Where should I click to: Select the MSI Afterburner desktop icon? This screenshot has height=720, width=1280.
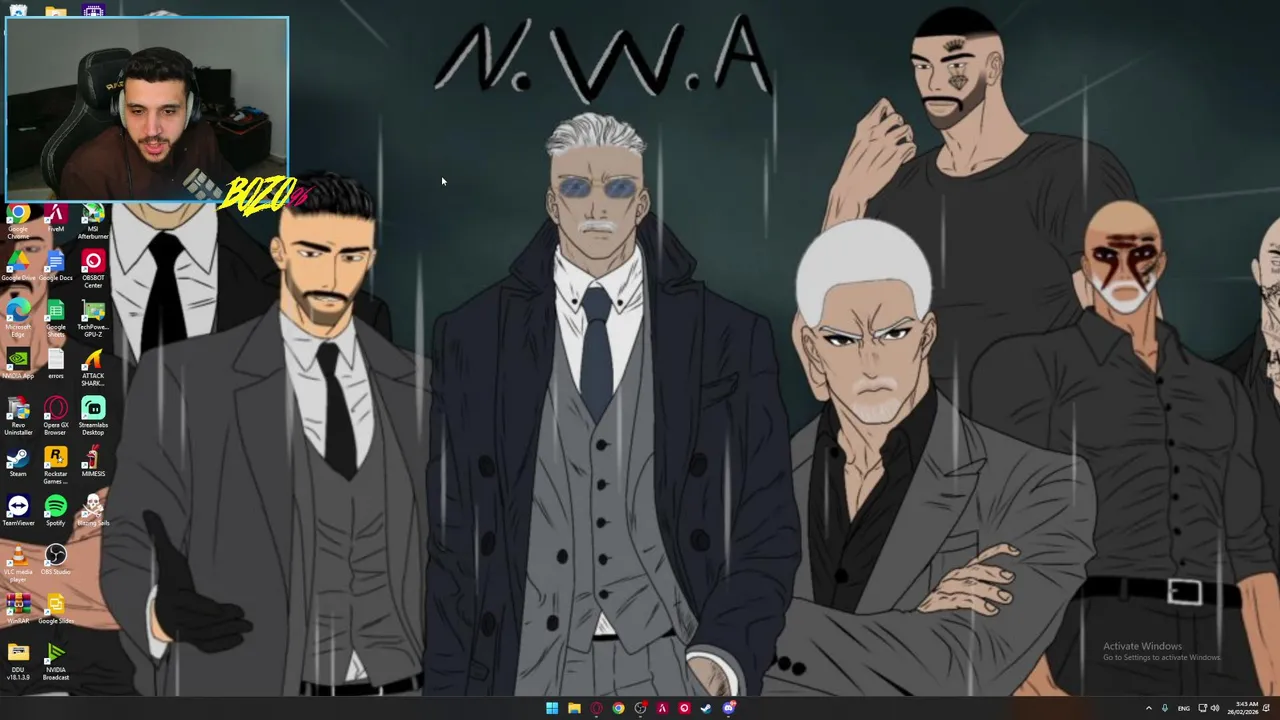93,220
